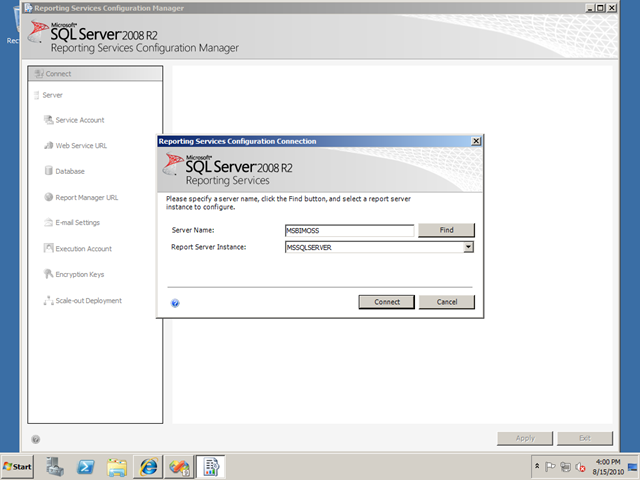Open the Report Server Instance dropdown
The height and width of the screenshot is (480, 640).
pyautogui.click(x=469, y=247)
